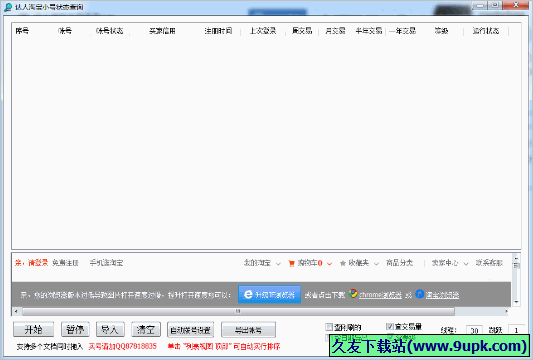This screenshot has width=533, height=360.
Task: Click the 开始 button
Action: 33,329
